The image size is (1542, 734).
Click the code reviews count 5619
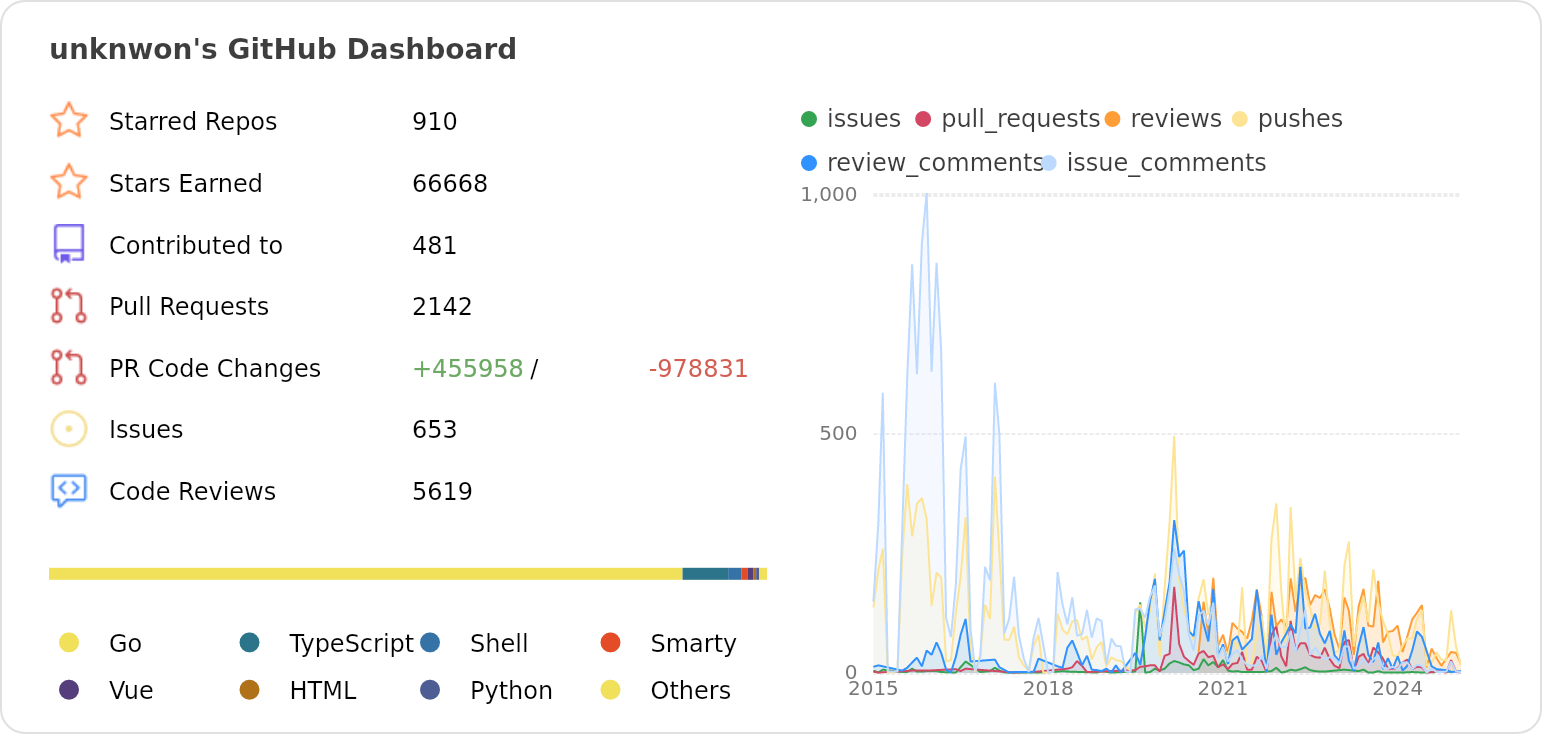coord(442,492)
